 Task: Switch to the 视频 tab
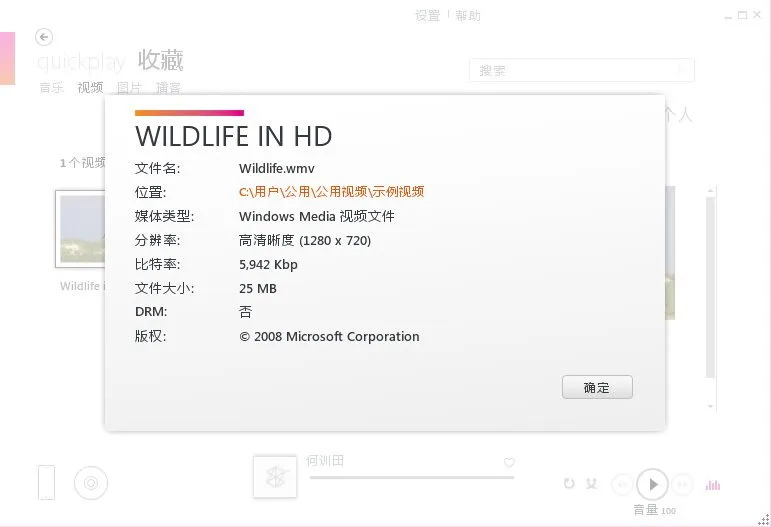pyautogui.click(x=90, y=88)
